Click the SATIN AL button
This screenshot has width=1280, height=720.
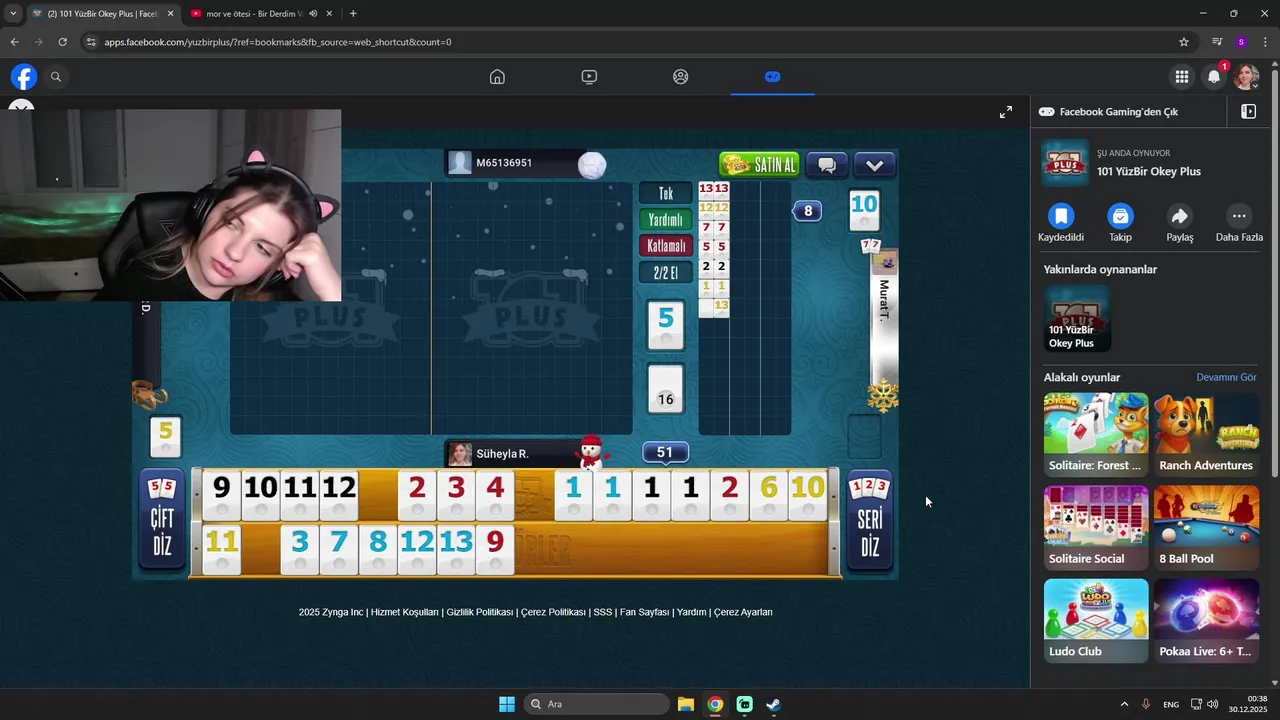coord(760,165)
